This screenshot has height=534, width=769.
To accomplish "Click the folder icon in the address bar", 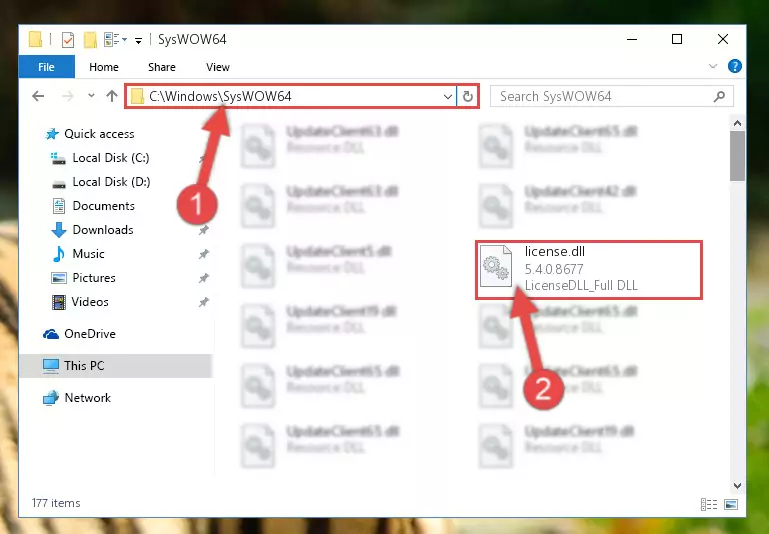I will pyautogui.click(x=137, y=96).
